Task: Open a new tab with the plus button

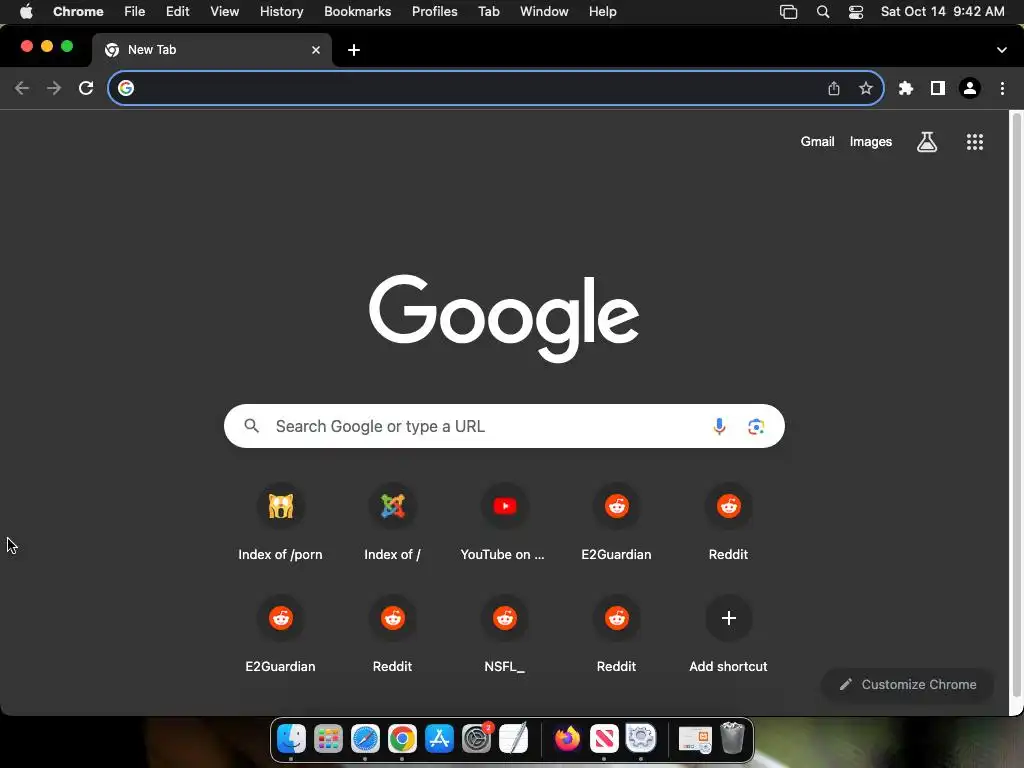Action: [x=354, y=50]
